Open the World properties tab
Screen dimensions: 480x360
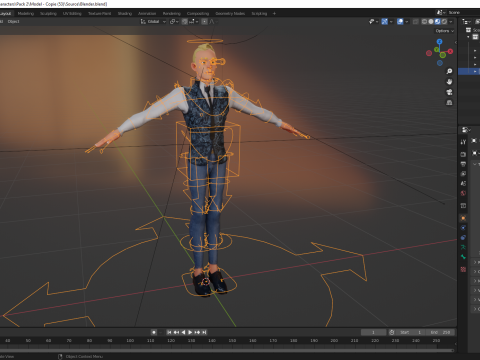coord(463,193)
